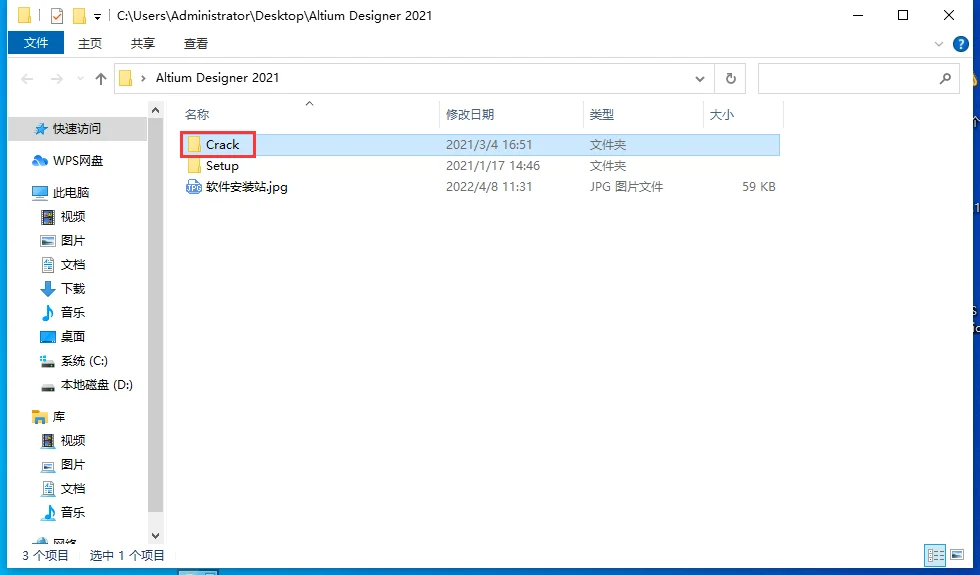Viewport: 980px width, 575px height.
Task: Click the 59 KB size cell
Action: (x=759, y=186)
